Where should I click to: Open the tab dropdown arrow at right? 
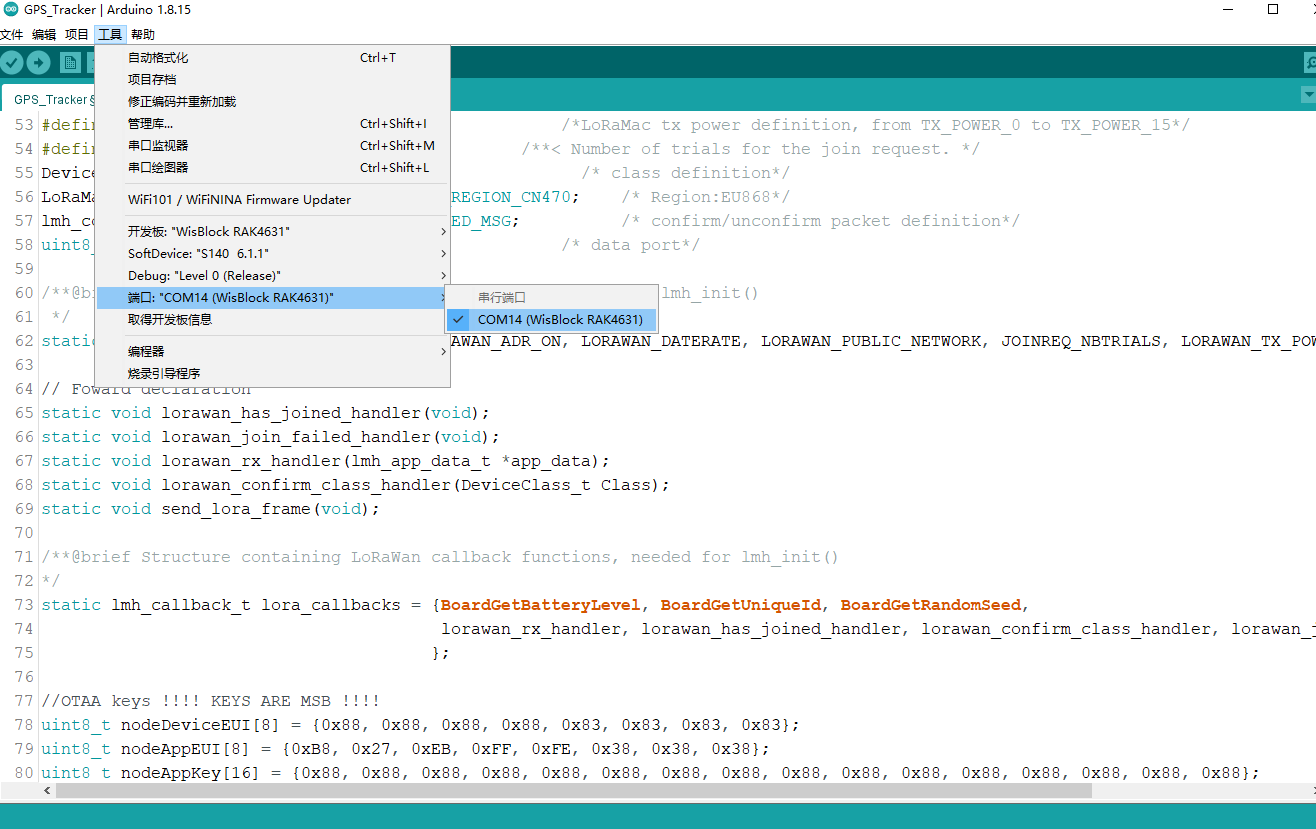(1308, 95)
